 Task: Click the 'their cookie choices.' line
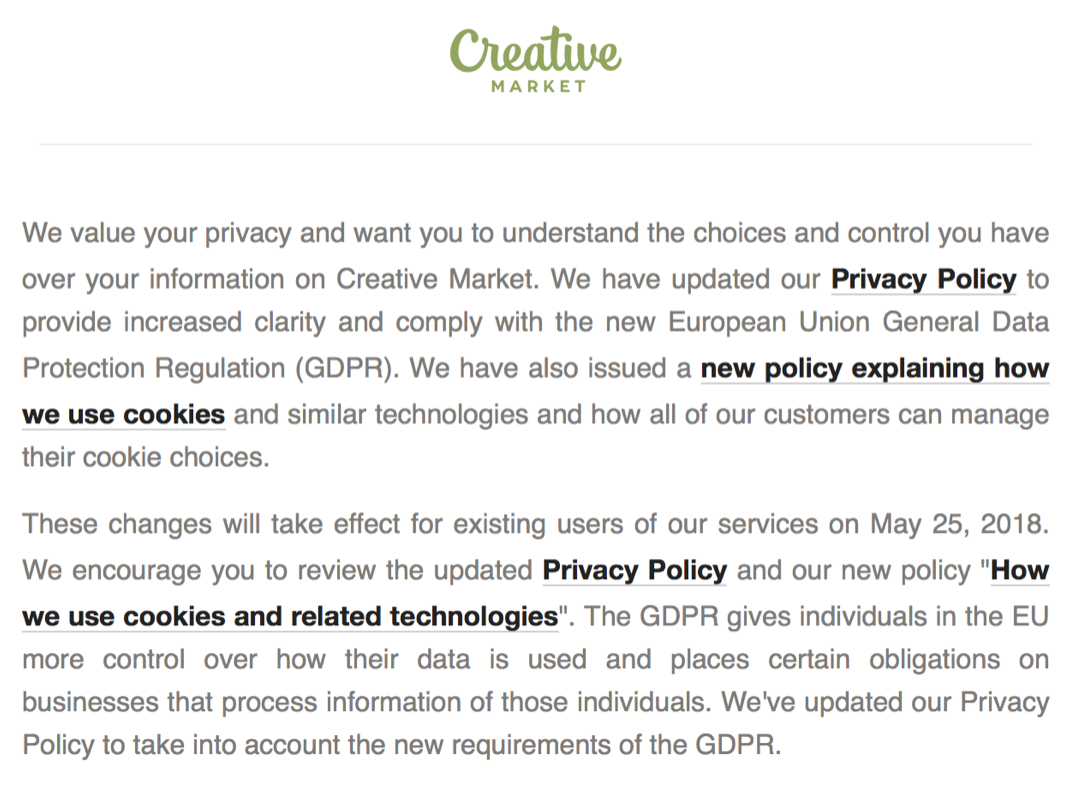[146, 458]
